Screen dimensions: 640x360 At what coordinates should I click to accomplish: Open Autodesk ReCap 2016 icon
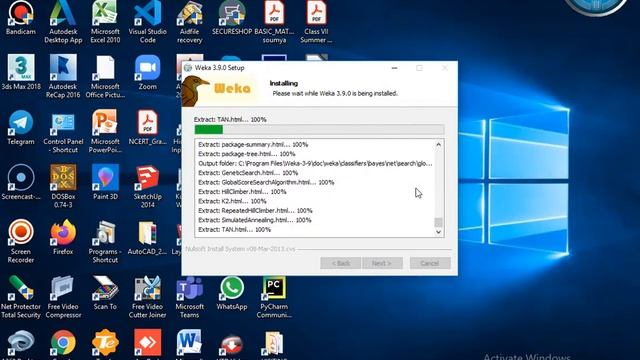coord(63,76)
